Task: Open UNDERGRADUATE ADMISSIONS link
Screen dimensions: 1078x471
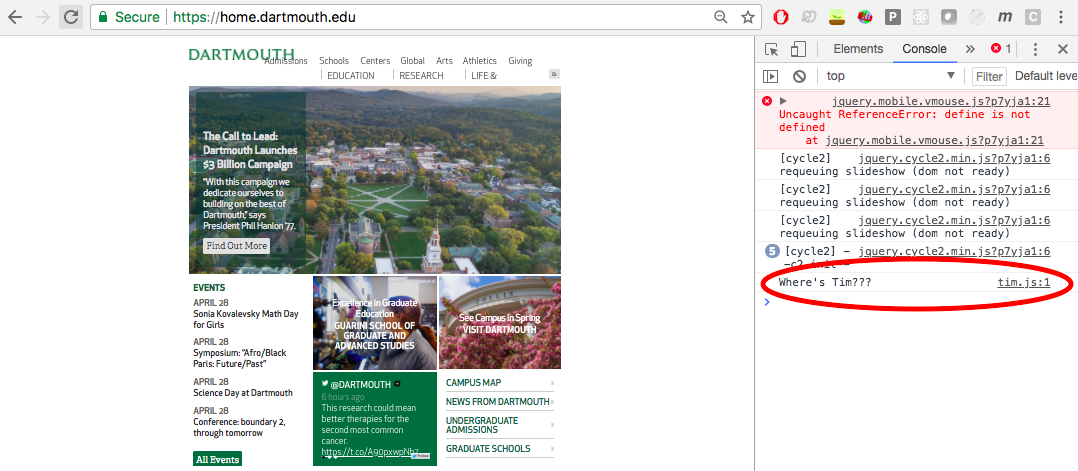Action: point(482,425)
